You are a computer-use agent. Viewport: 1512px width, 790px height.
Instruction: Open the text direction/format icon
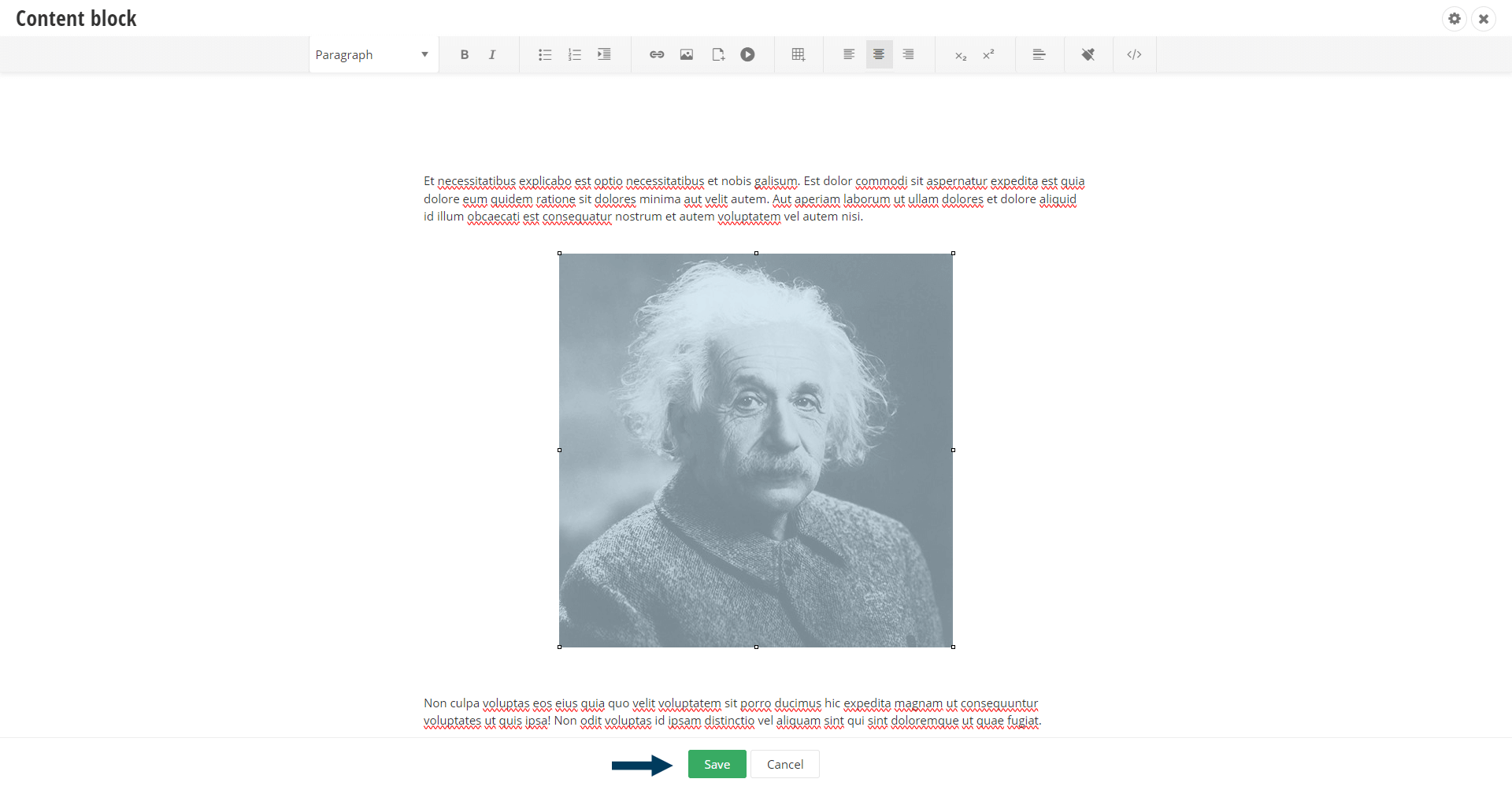[x=1039, y=54]
